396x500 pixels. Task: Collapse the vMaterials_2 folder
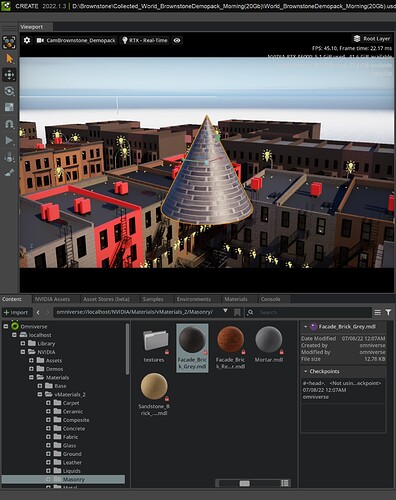click(x=40, y=394)
